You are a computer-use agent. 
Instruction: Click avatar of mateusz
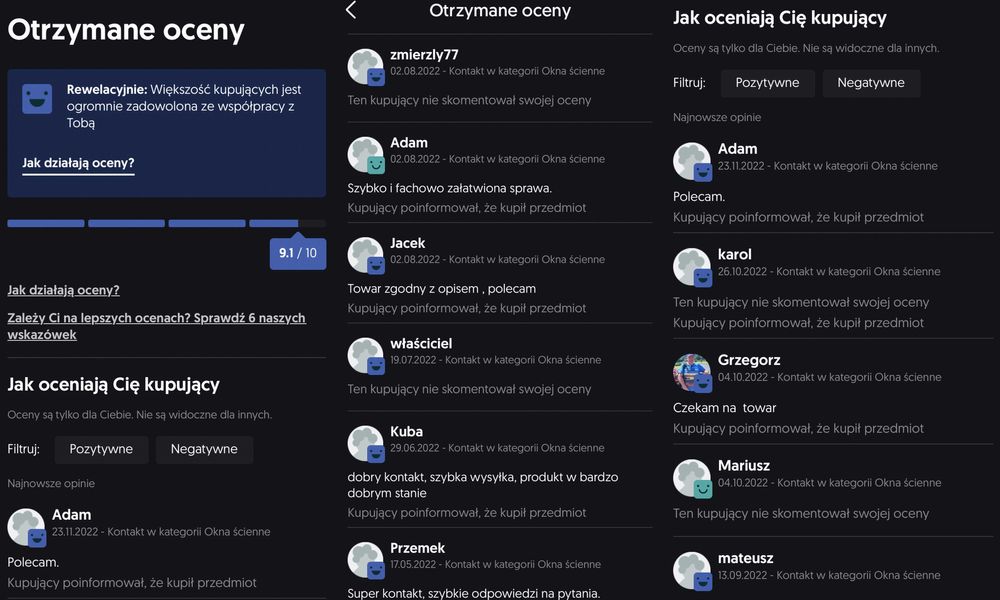click(692, 571)
